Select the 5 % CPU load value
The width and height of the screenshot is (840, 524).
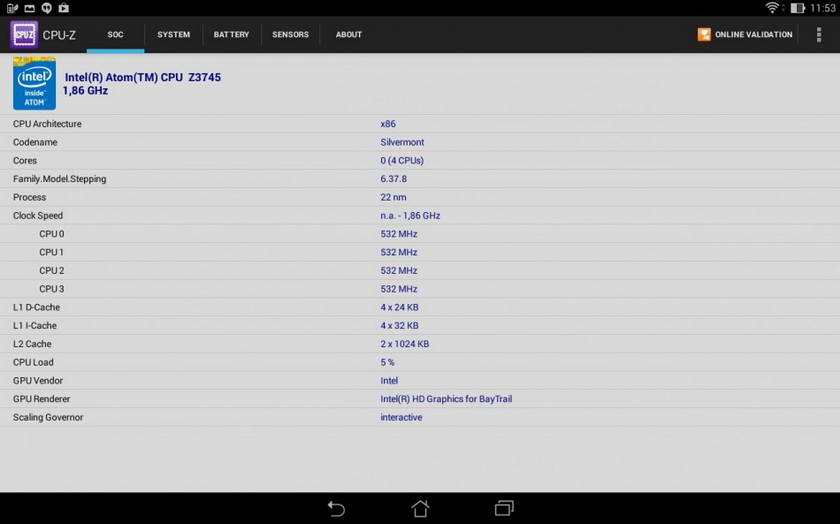[x=387, y=362]
